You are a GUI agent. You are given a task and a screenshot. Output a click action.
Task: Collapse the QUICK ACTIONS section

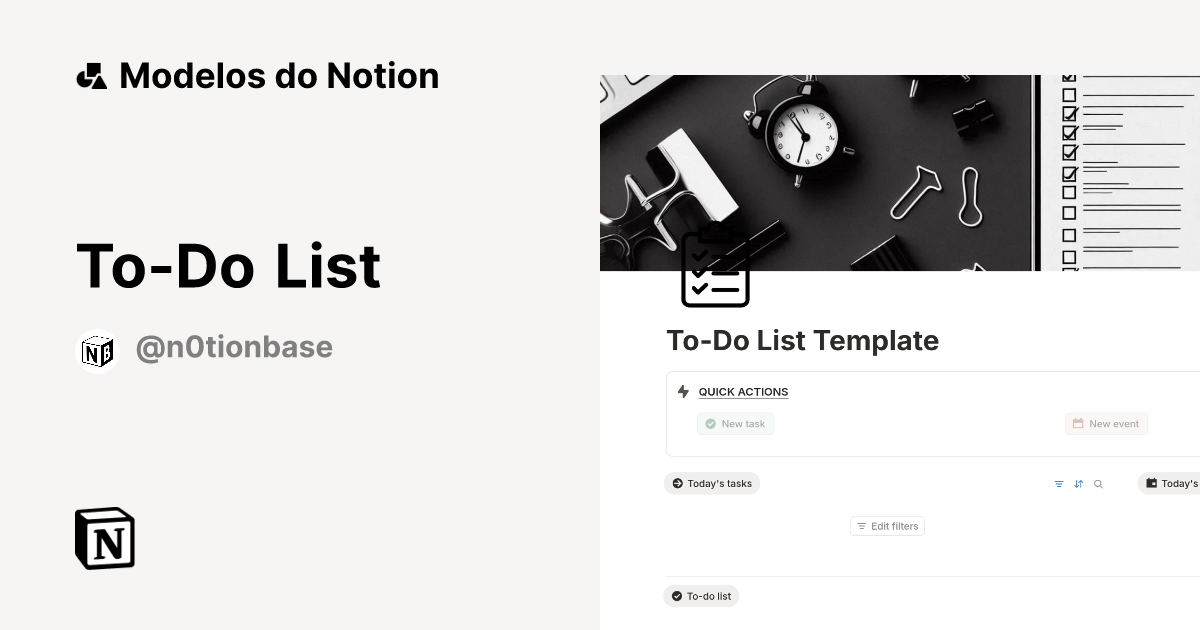(x=743, y=391)
